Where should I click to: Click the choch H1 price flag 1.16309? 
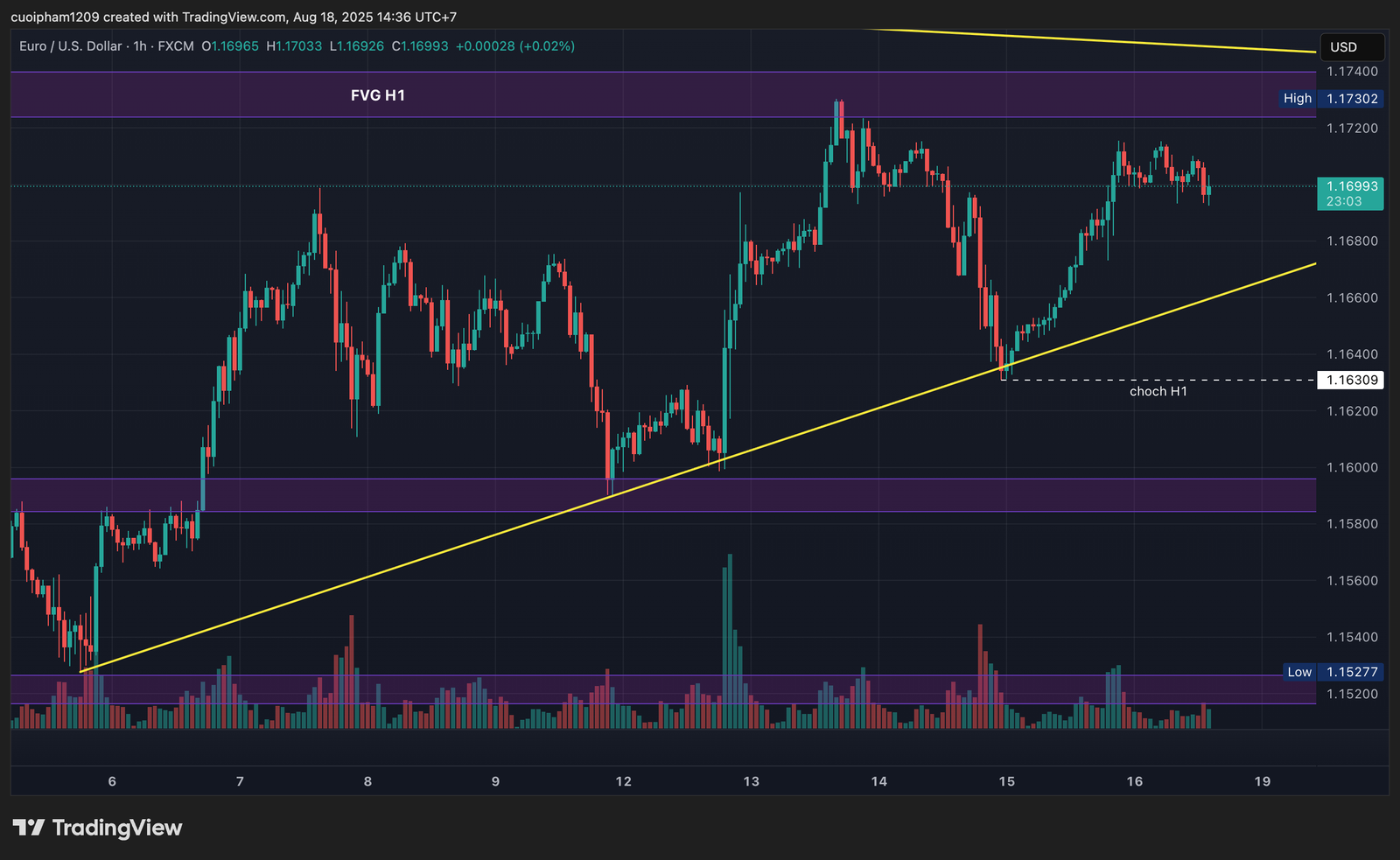1349,380
